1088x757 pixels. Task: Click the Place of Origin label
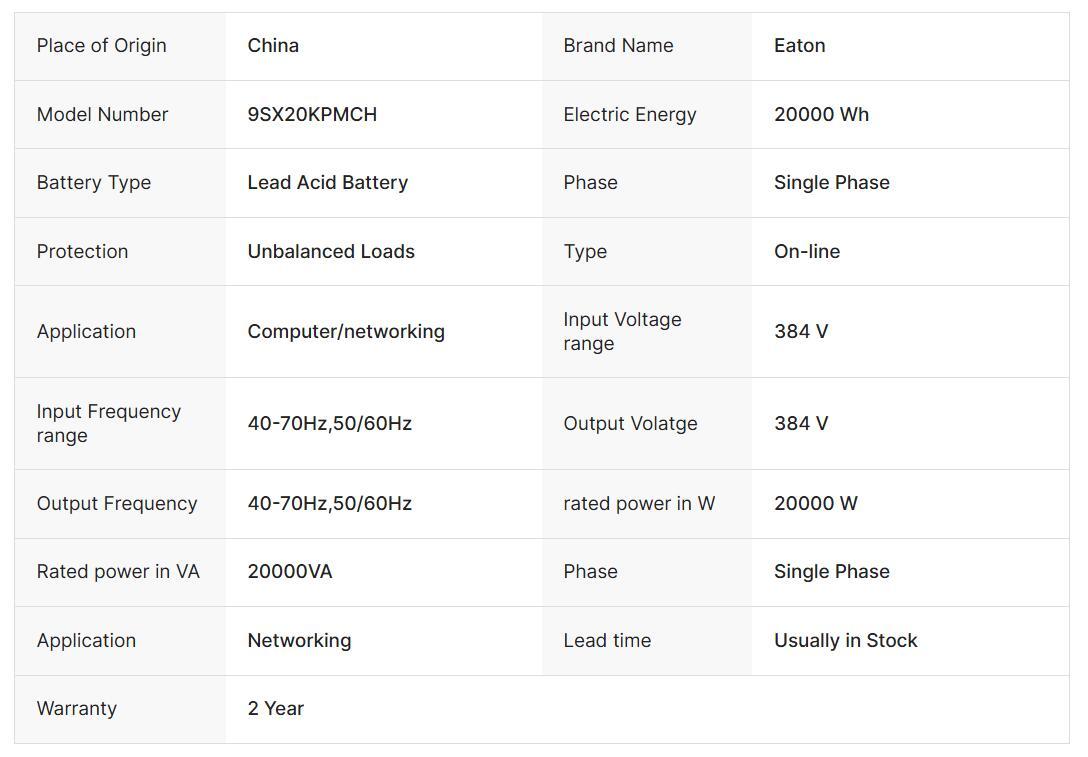click(x=101, y=45)
